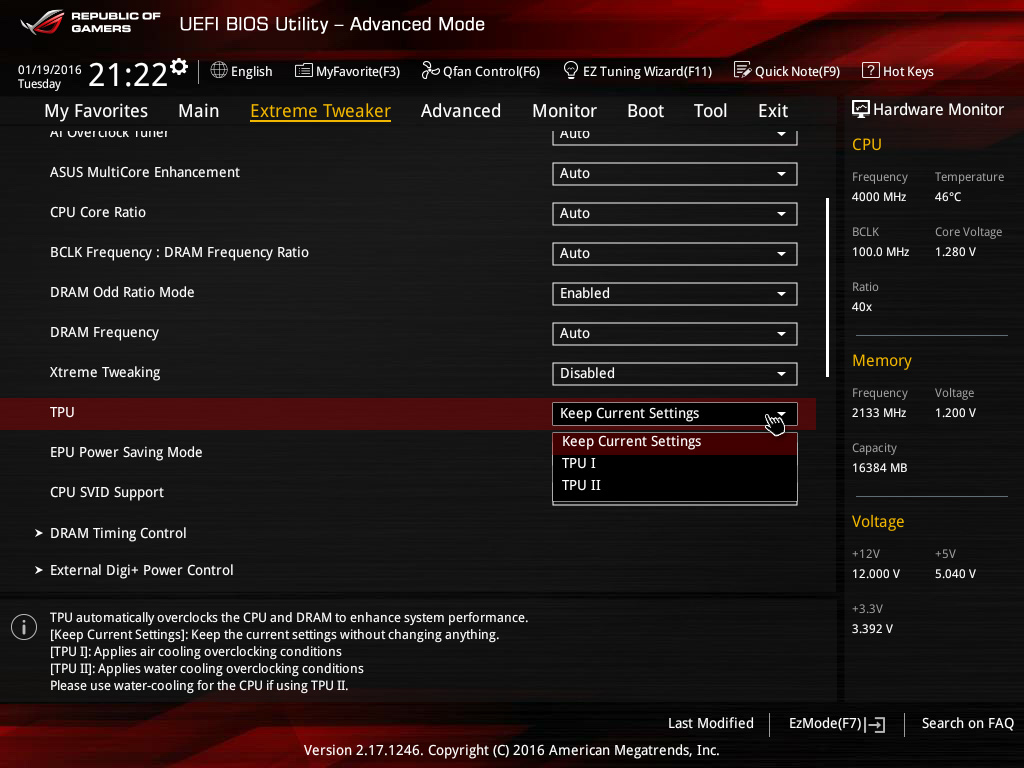Select TPU I option in the list

[675, 464]
